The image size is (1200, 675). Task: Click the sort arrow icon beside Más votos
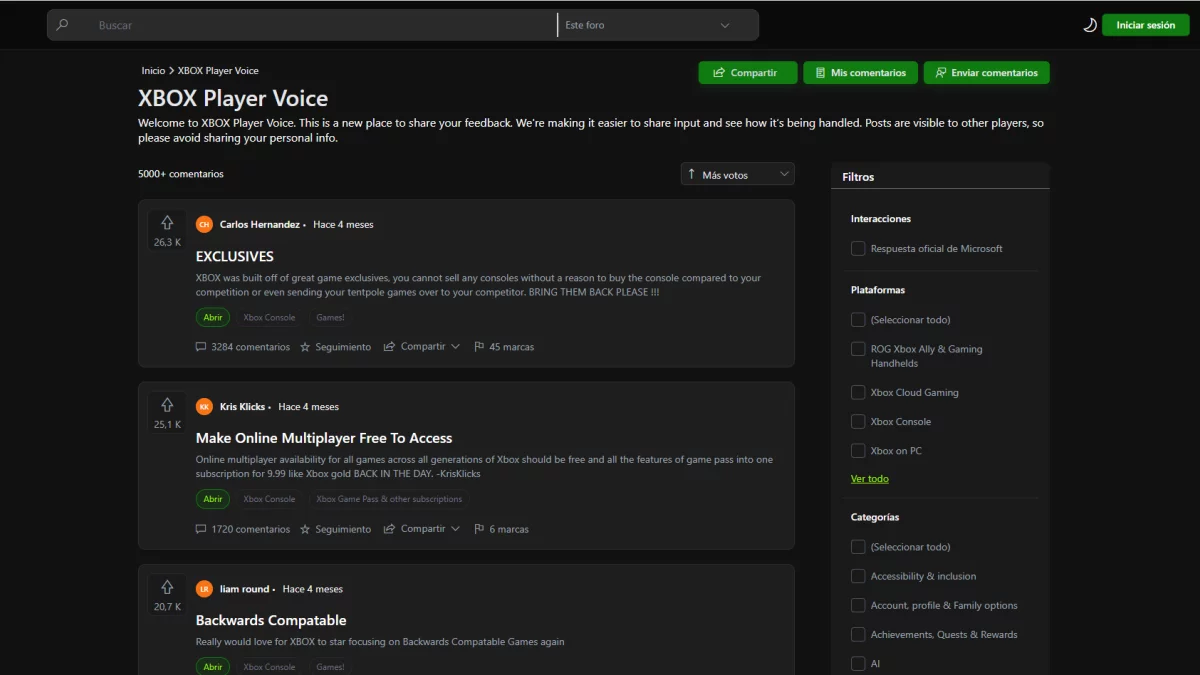coord(691,174)
